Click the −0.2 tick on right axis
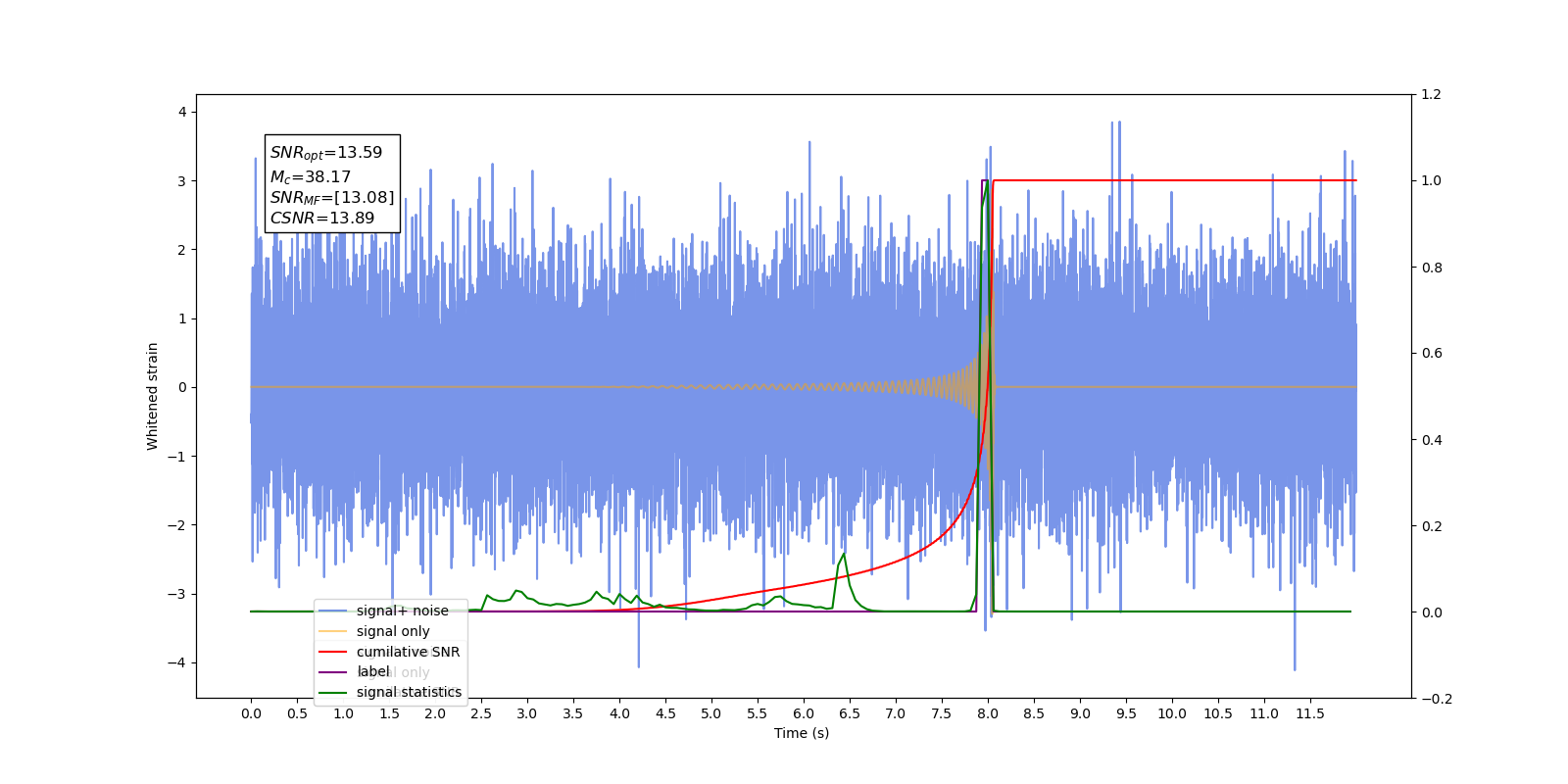The width and height of the screenshot is (1568, 784). [1436, 699]
